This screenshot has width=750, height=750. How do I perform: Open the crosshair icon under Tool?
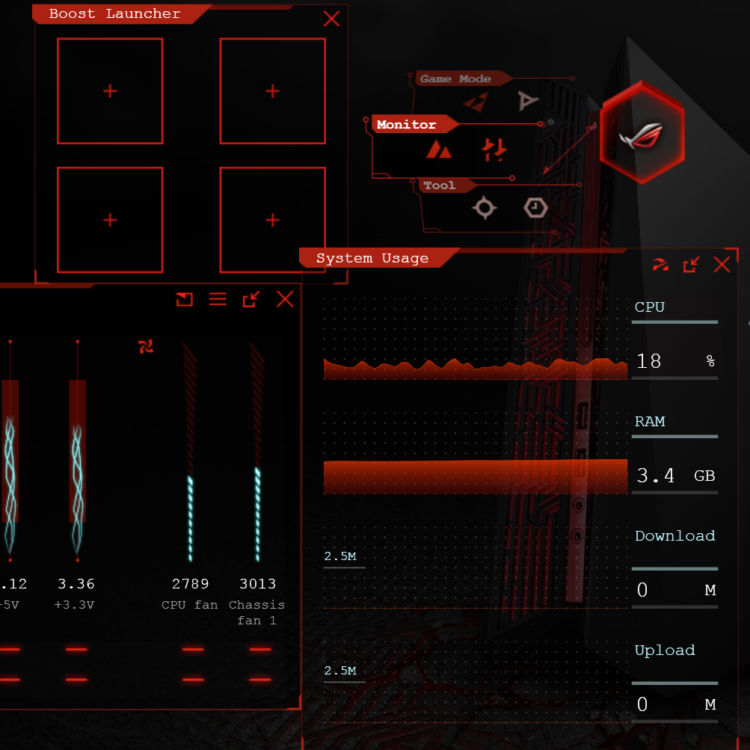pos(485,207)
